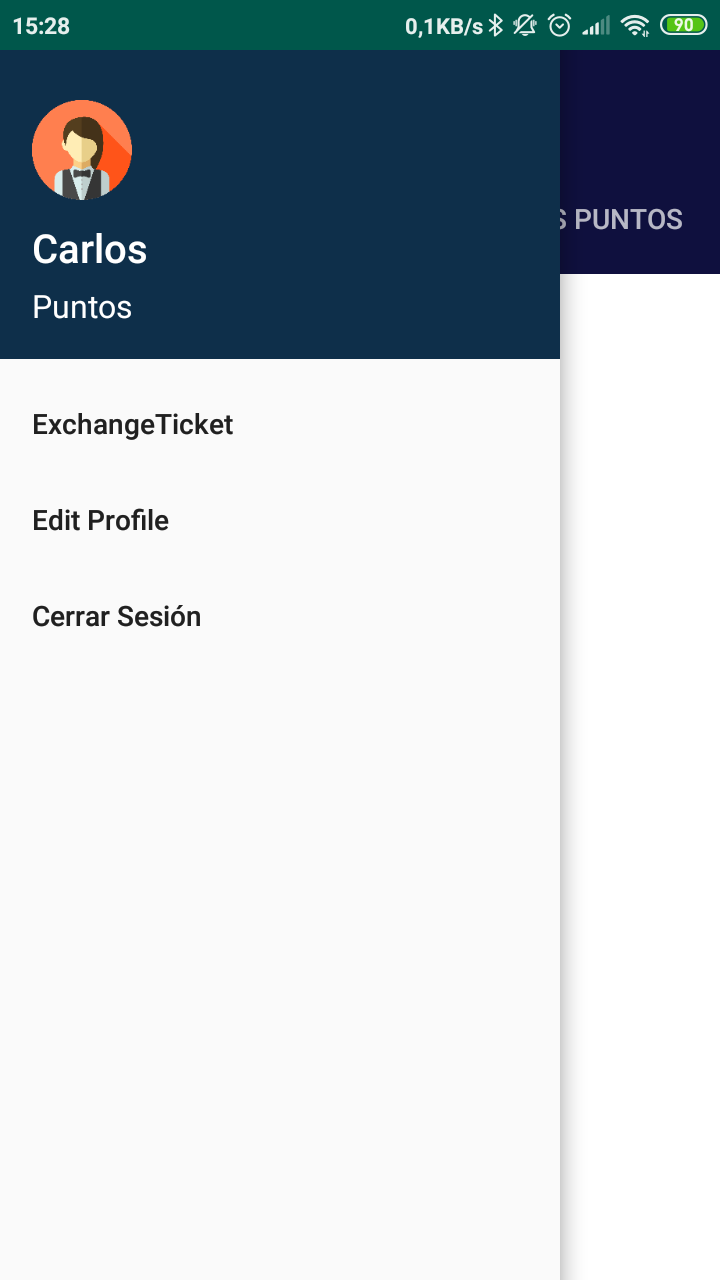This screenshot has width=720, height=1280.
Task: Tap the Carlos username text
Action: (90, 249)
